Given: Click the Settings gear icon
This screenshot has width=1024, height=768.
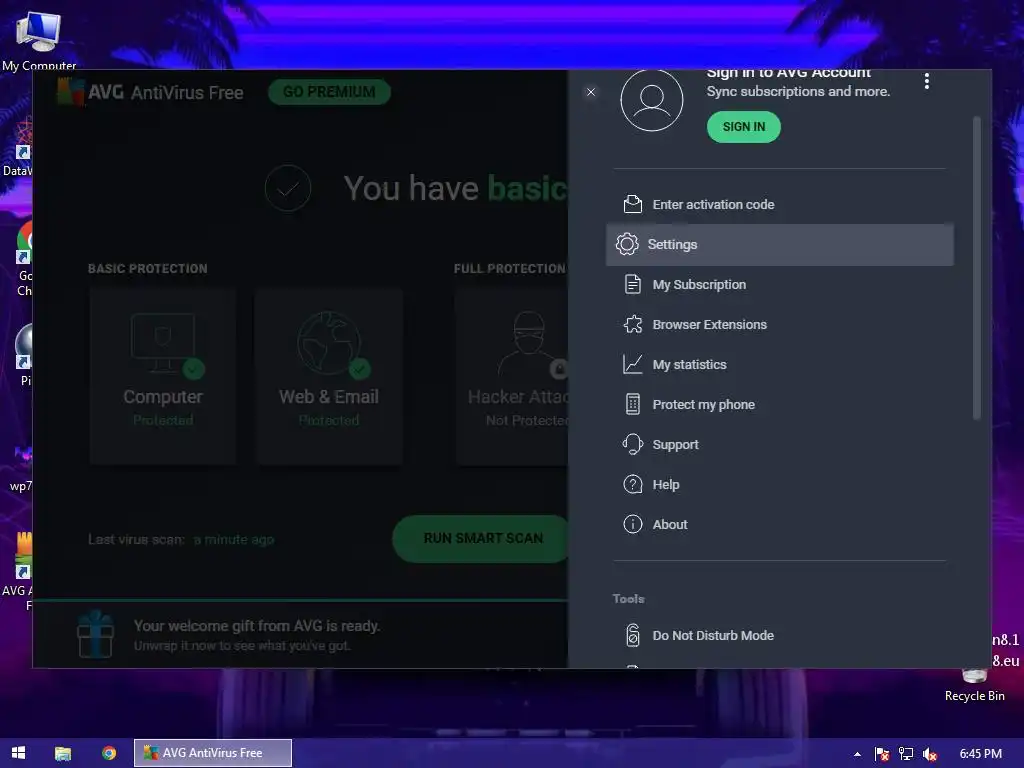Looking at the screenshot, I should tap(627, 244).
